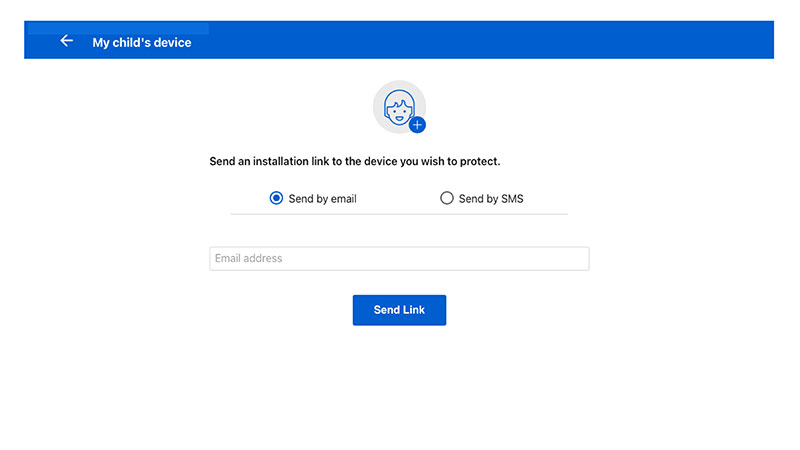Focus the Email address input field
800x450 pixels.
(399, 259)
